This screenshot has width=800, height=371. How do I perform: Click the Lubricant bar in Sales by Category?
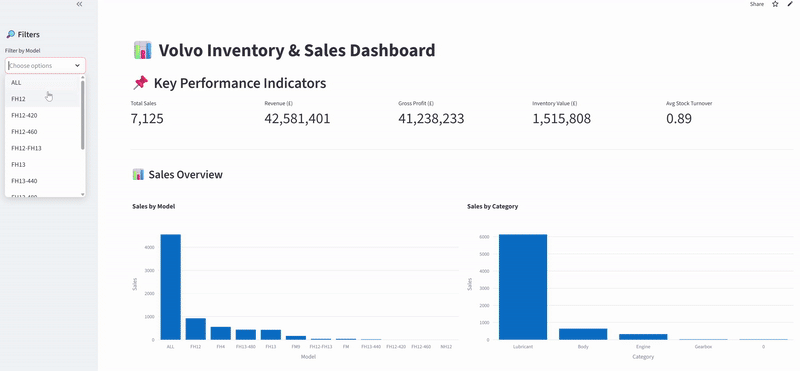tap(523, 287)
